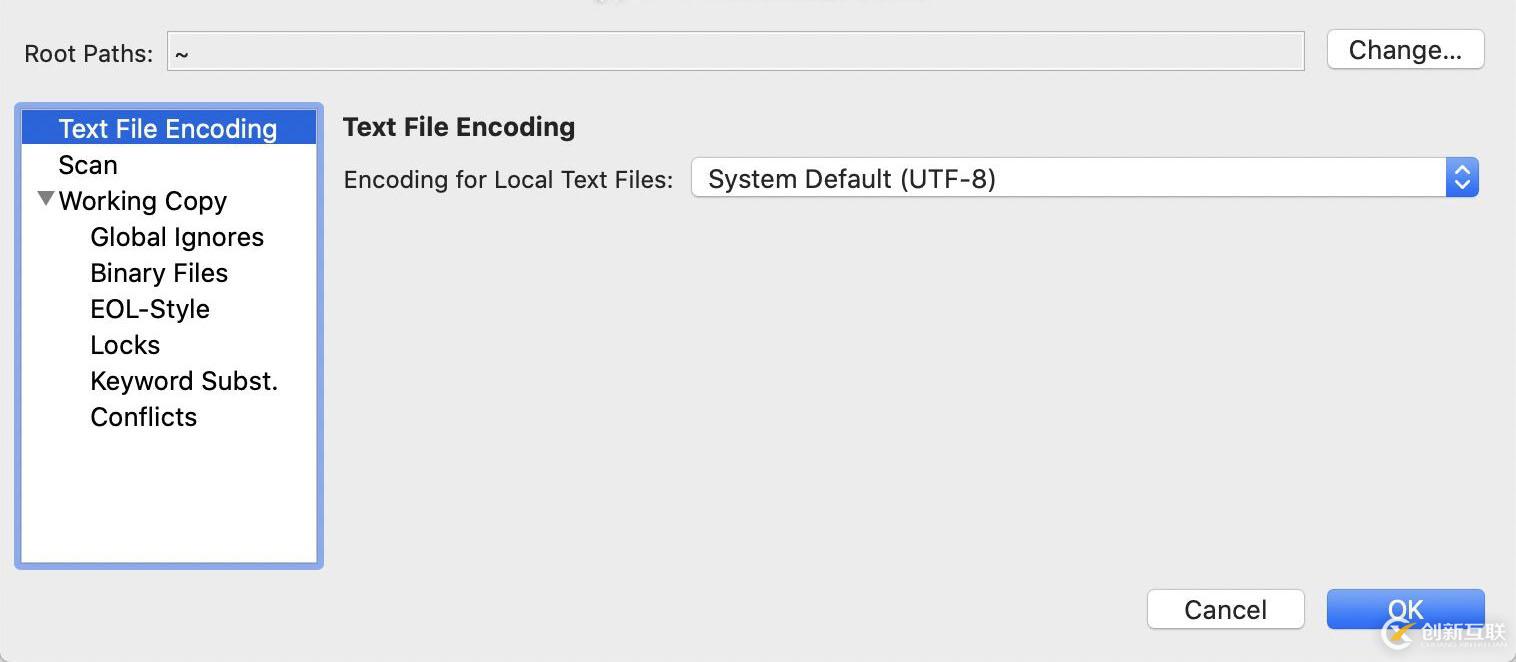Image resolution: width=1516 pixels, height=662 pixels.
Task: Click the Change... button for root paths
Action: (x=1405, y=50)
